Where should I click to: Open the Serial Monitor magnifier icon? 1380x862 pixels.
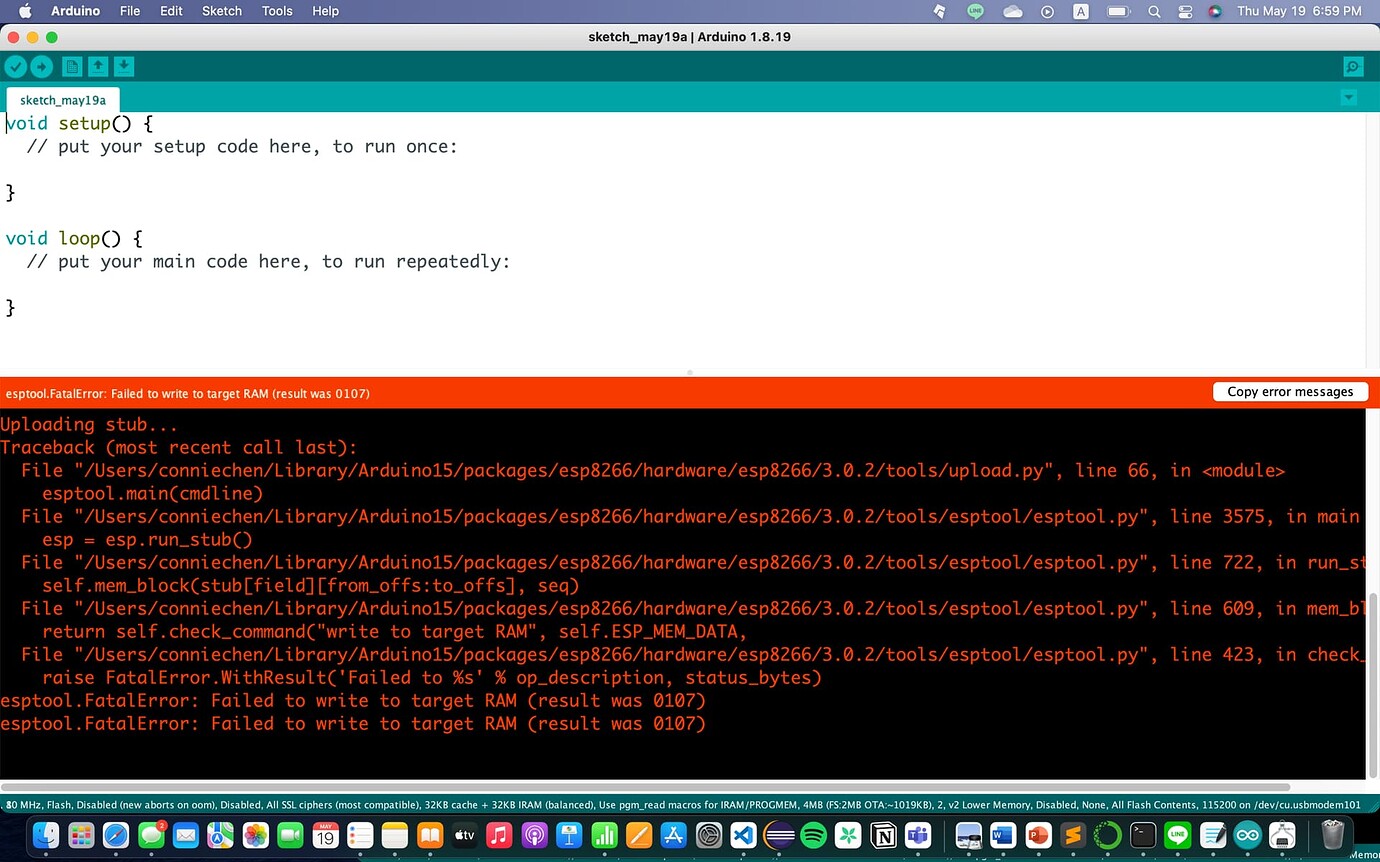click(1353, 66)
